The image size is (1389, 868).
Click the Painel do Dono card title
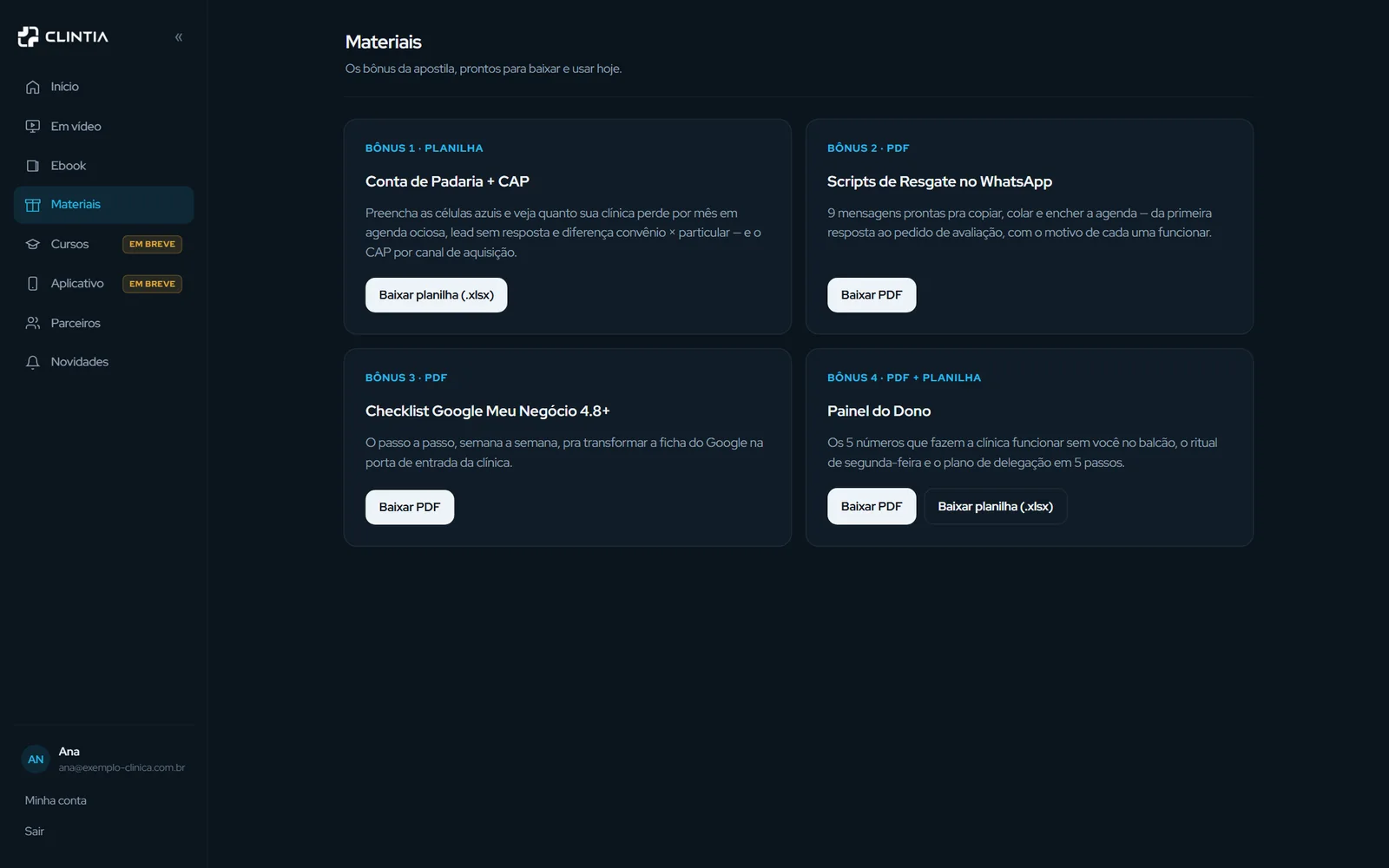[879, 411]
